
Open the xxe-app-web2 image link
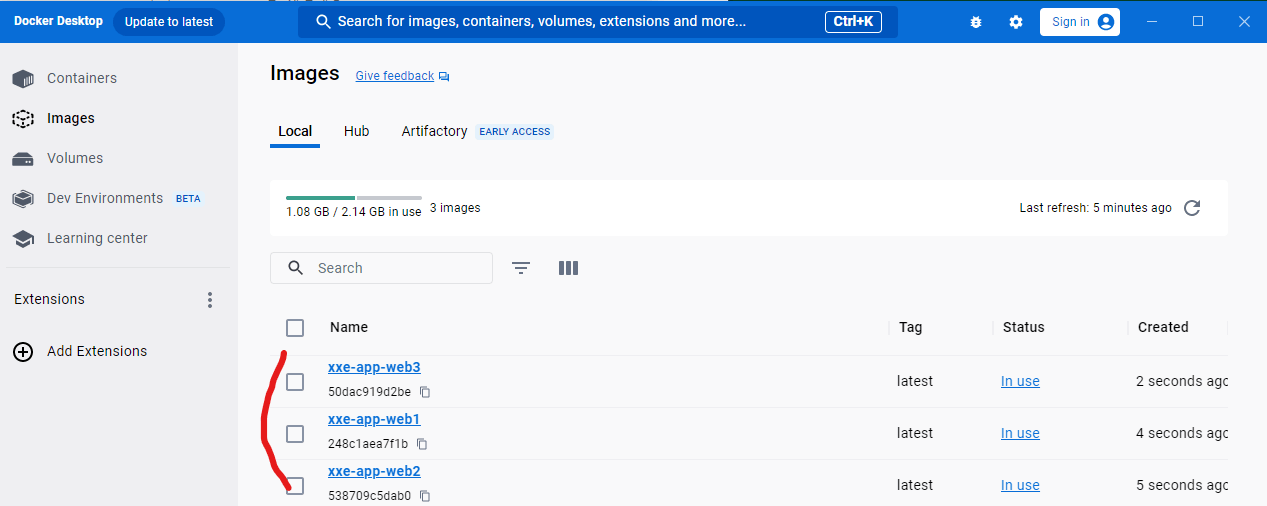click(x=374, y=471)
